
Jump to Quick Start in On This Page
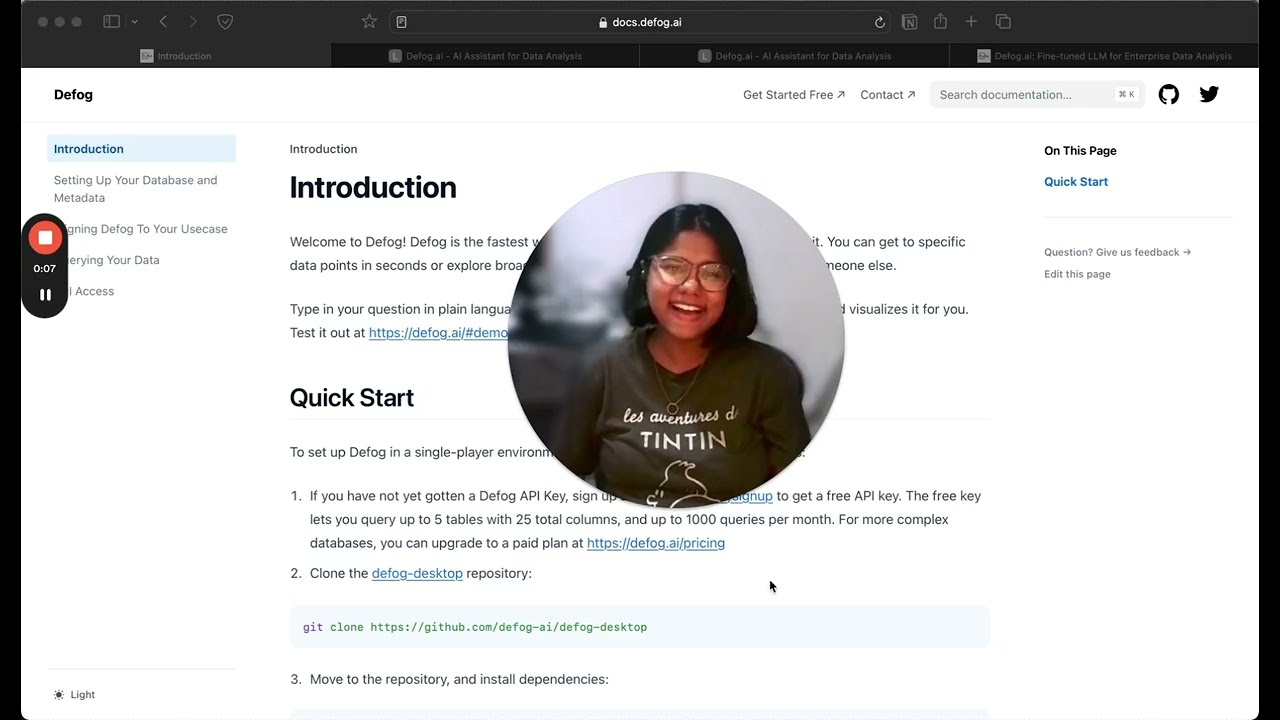pos(1076,182)
